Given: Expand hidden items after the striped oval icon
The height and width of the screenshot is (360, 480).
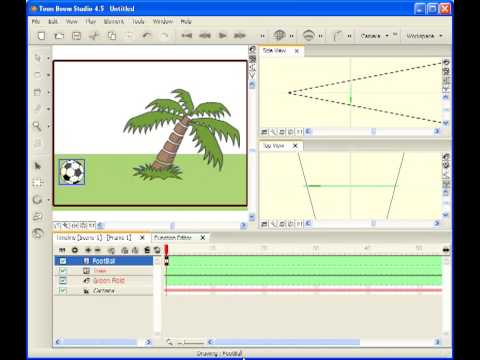Looking at the screenshot, I should tap(321, 36).
